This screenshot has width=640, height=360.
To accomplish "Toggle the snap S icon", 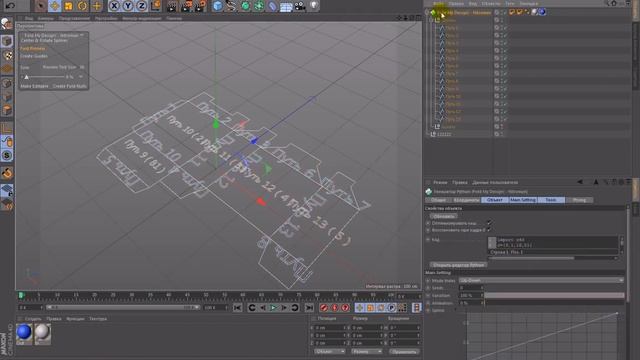I will [x=7, y=156].
